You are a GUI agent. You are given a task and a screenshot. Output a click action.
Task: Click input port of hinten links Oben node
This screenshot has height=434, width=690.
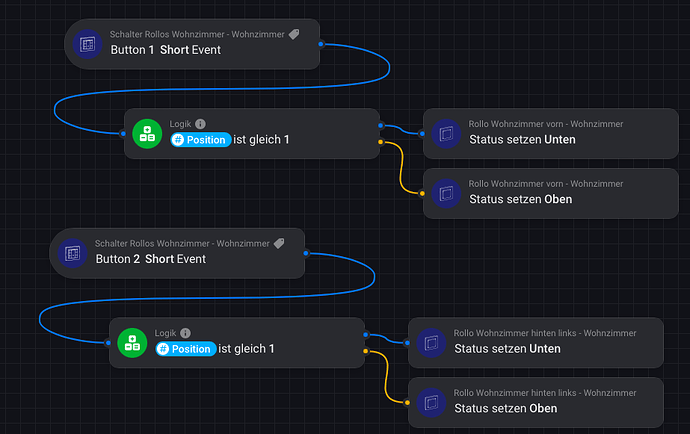pos(407,402)
